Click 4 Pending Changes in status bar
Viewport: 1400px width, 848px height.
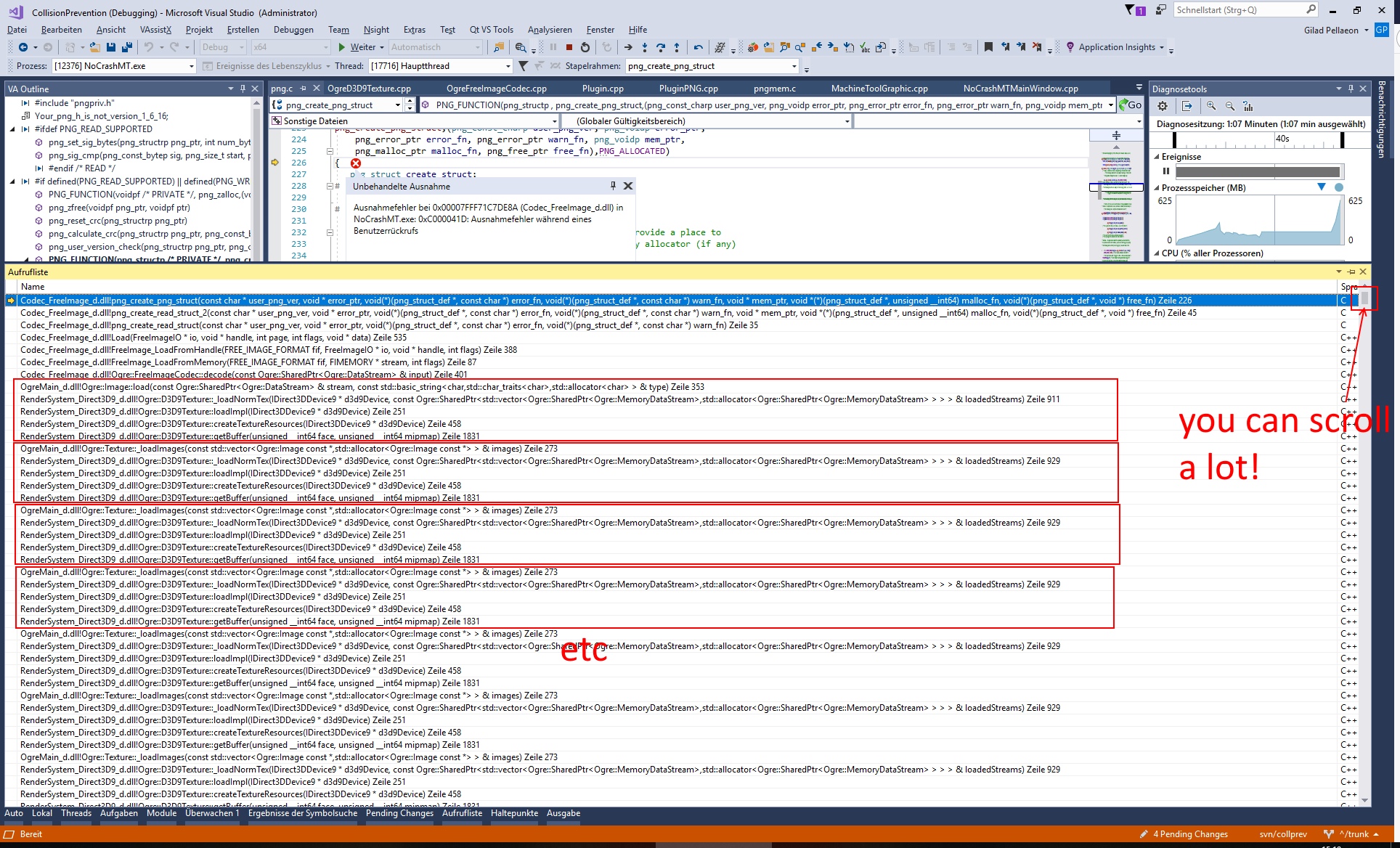(x=1184, y=834)
